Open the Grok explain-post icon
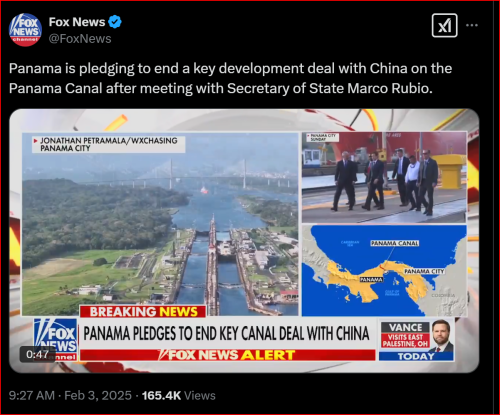500x415 pixels. pyautogui.click(x=445, y=25)
